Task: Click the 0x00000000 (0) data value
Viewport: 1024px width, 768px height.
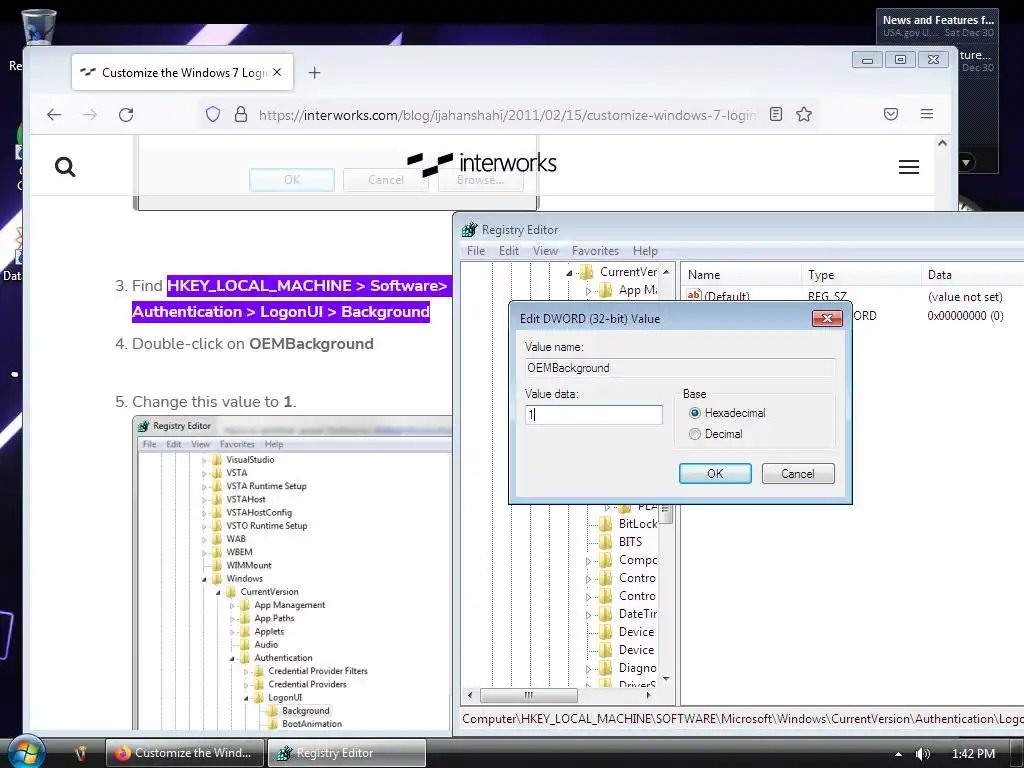Action: pyautogui.click(x=965, y=315)
